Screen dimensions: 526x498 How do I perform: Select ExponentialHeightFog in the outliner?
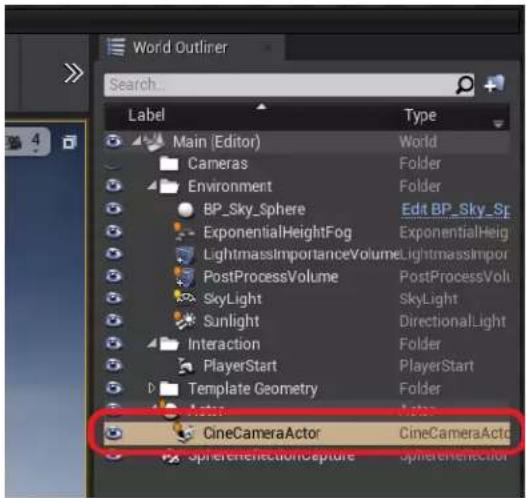277,232
